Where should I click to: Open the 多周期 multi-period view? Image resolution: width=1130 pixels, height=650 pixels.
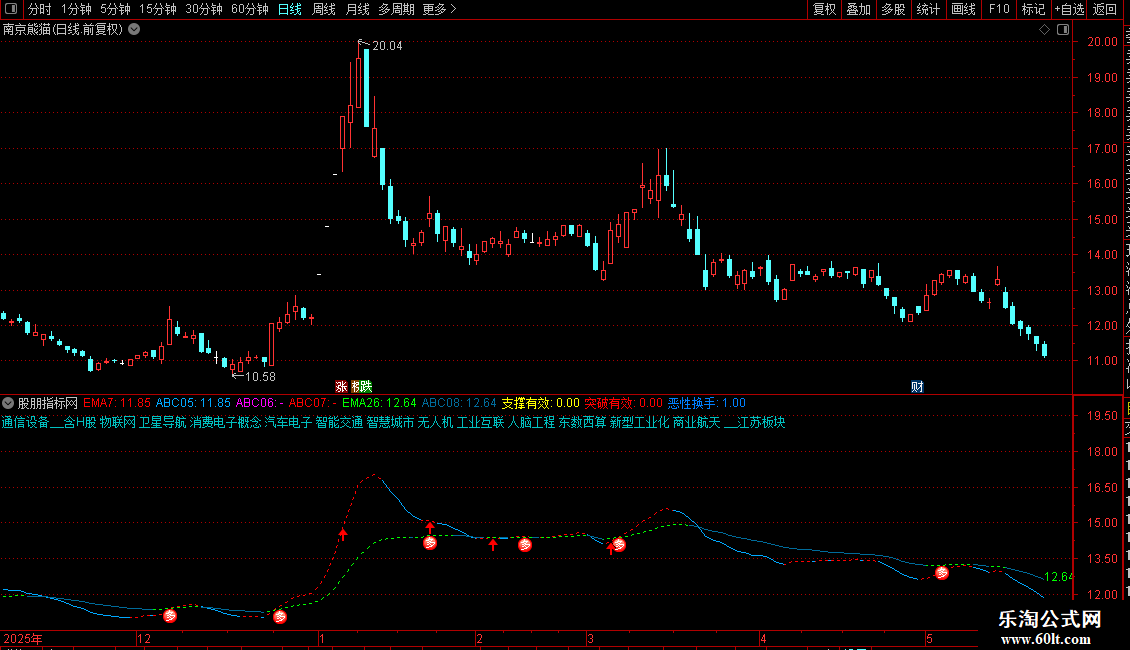[x=396, y=9]
